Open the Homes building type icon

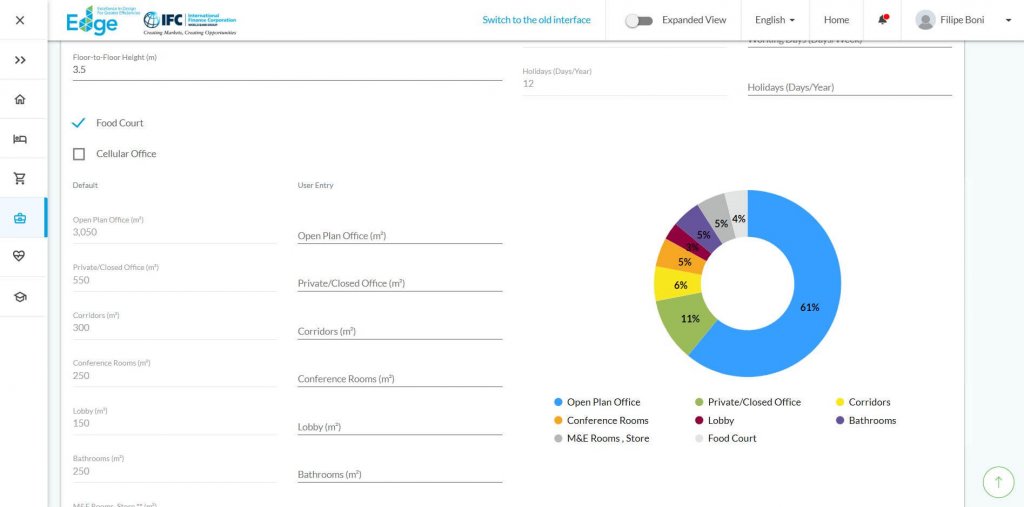tap(20, 99)
